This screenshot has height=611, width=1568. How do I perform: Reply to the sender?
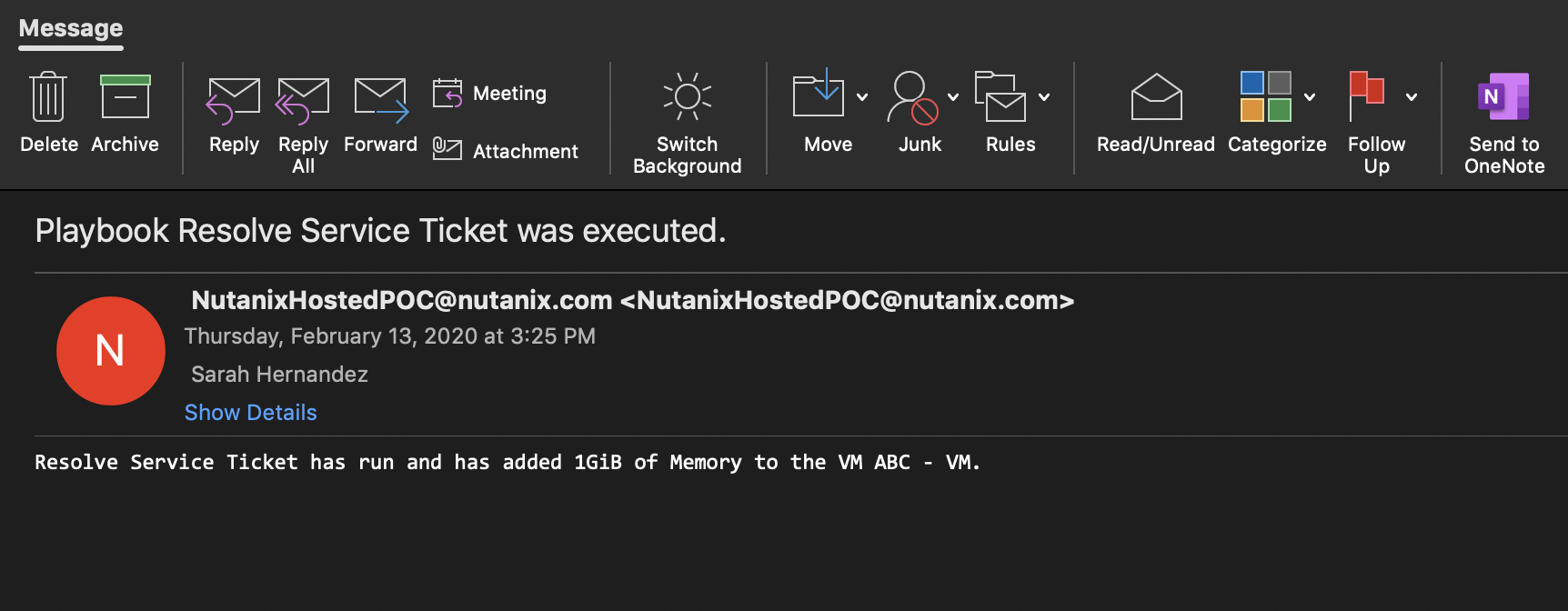[234, 115]
